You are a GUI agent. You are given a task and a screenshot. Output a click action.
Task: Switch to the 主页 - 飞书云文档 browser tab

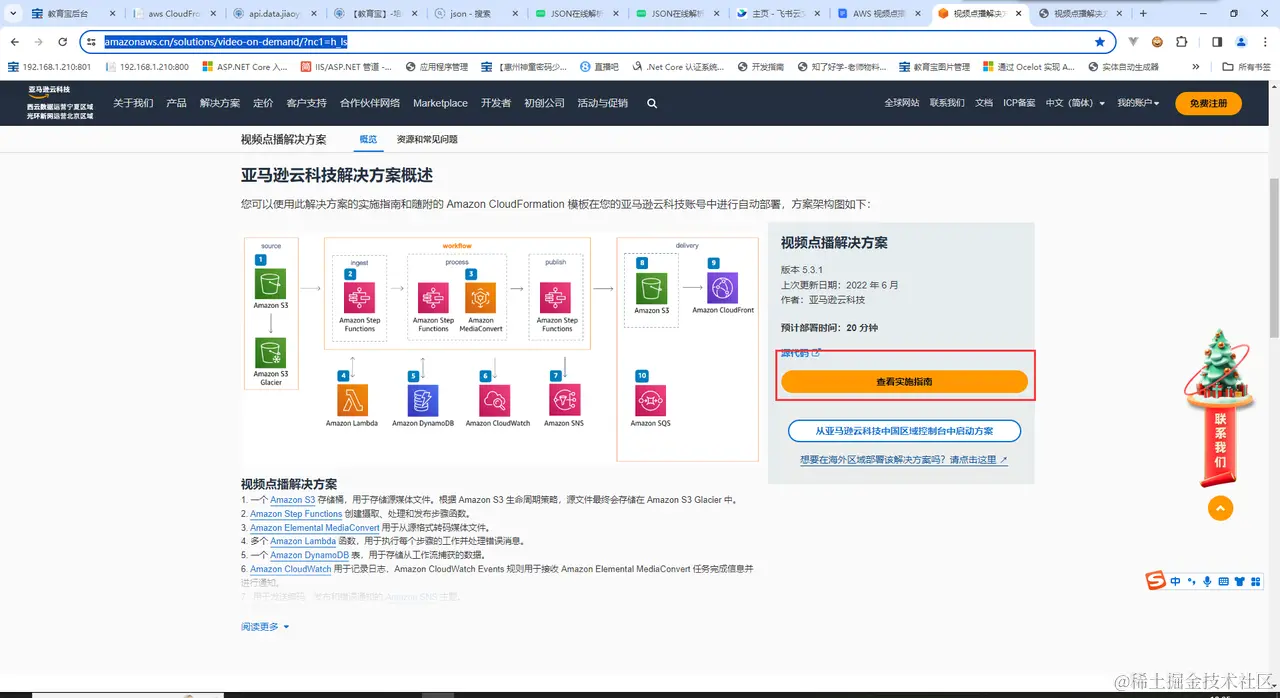click(776, 14)
